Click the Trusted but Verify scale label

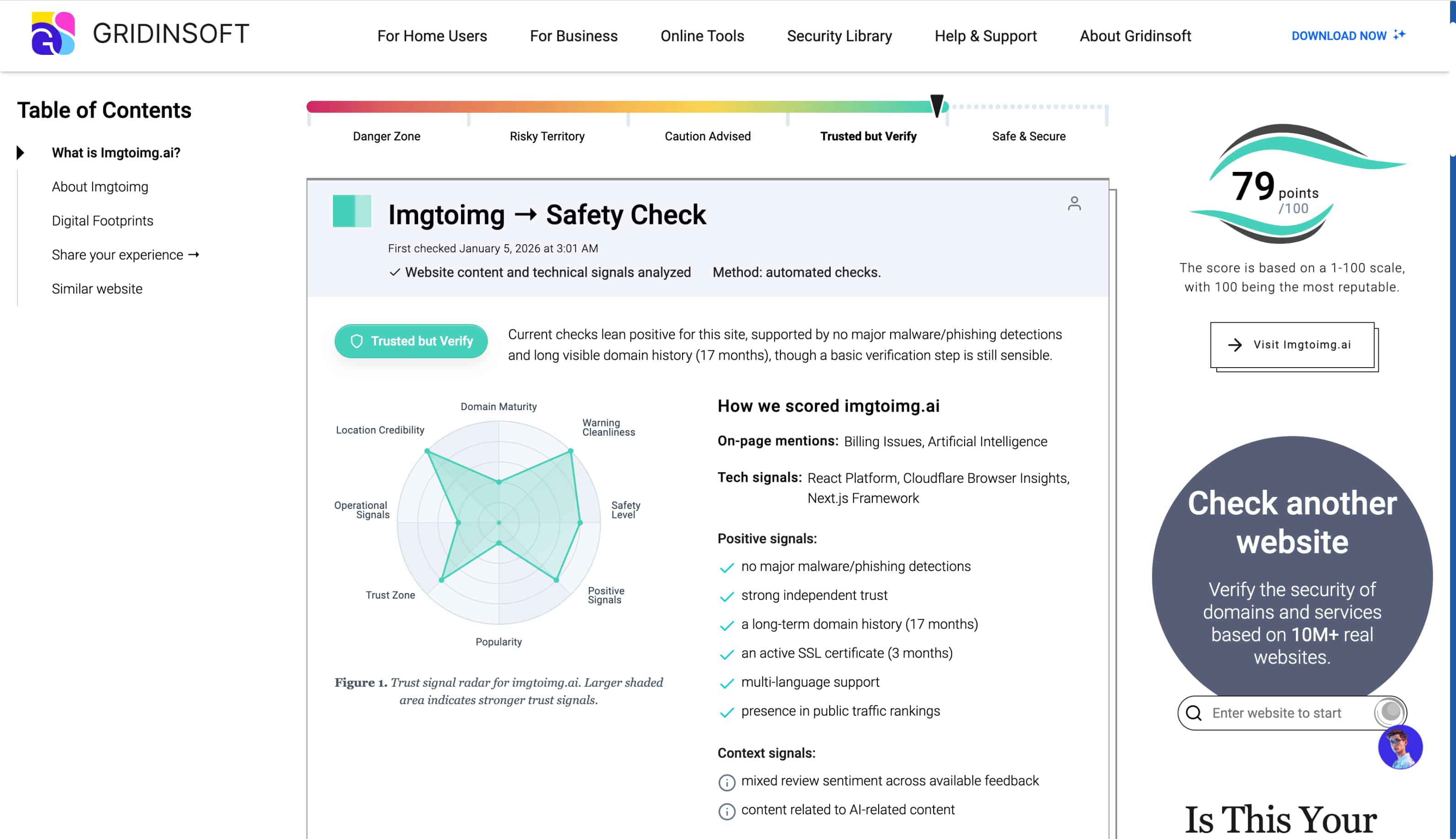click(868, 136)
